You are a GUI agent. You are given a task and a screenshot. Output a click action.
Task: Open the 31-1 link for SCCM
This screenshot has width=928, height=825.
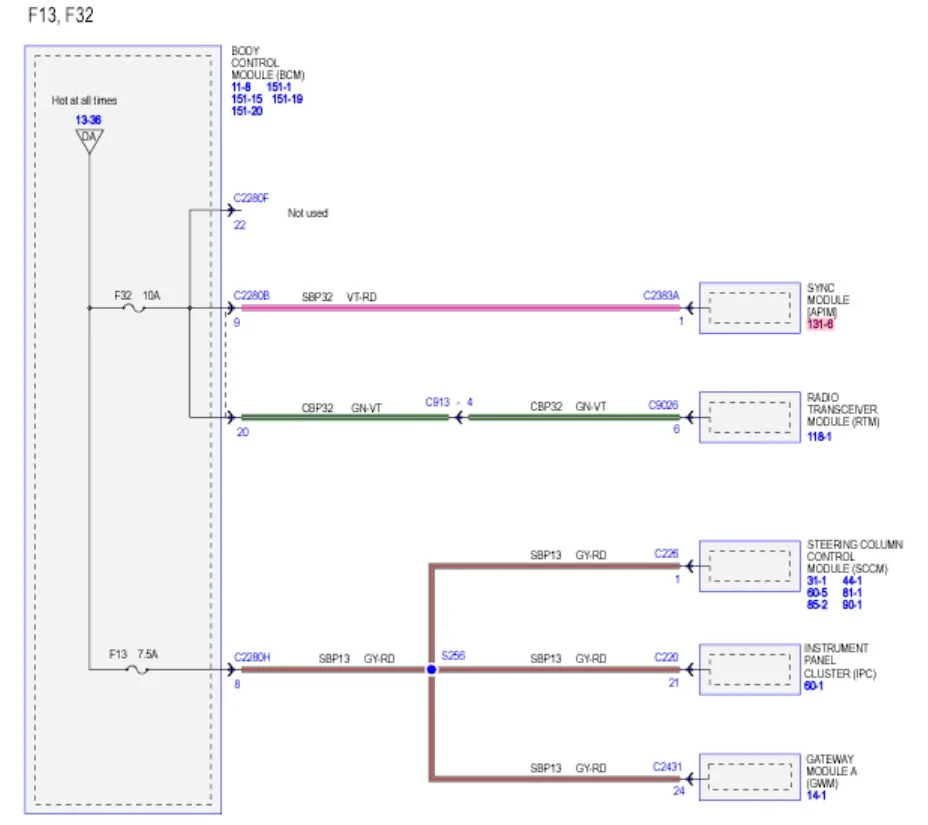tap(817, 581)
